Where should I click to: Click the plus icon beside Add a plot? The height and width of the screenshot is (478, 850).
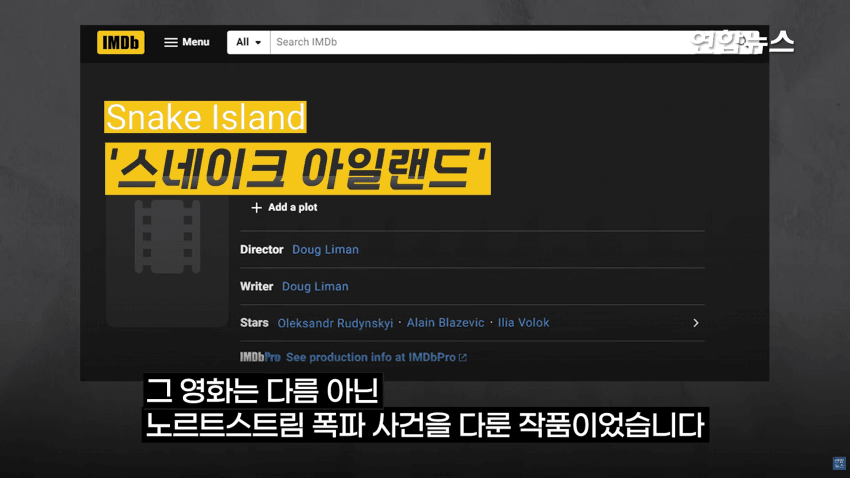click(256, 208)
